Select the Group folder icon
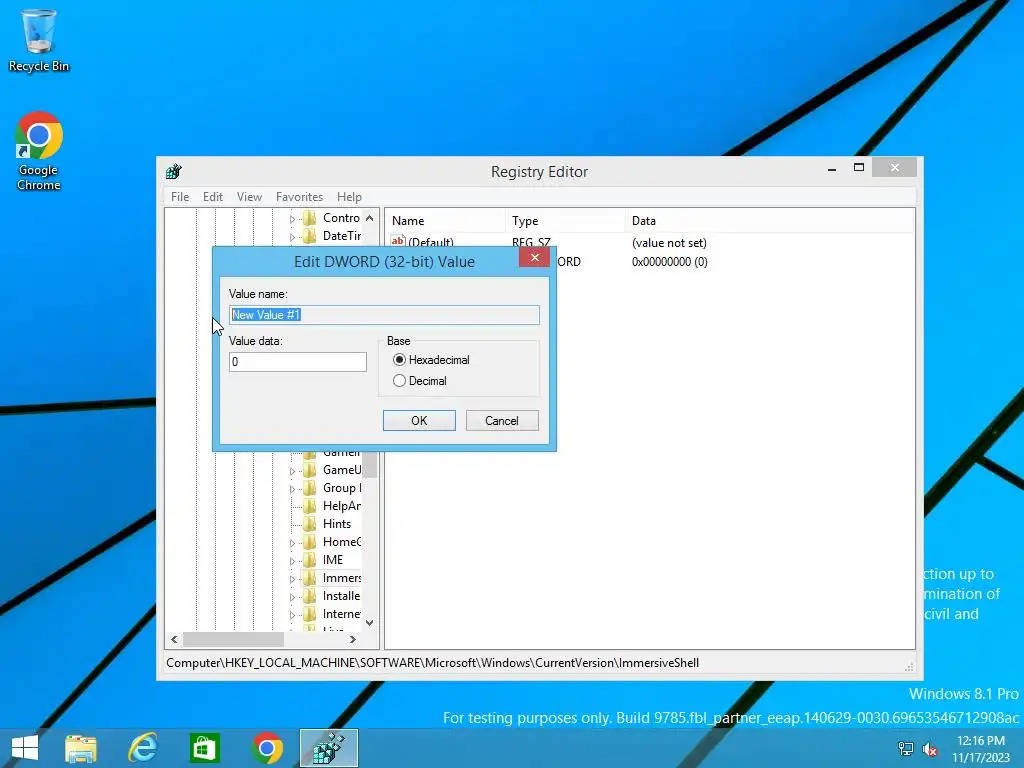Viewport: 1024px width, 768px height. coord(310,488)
